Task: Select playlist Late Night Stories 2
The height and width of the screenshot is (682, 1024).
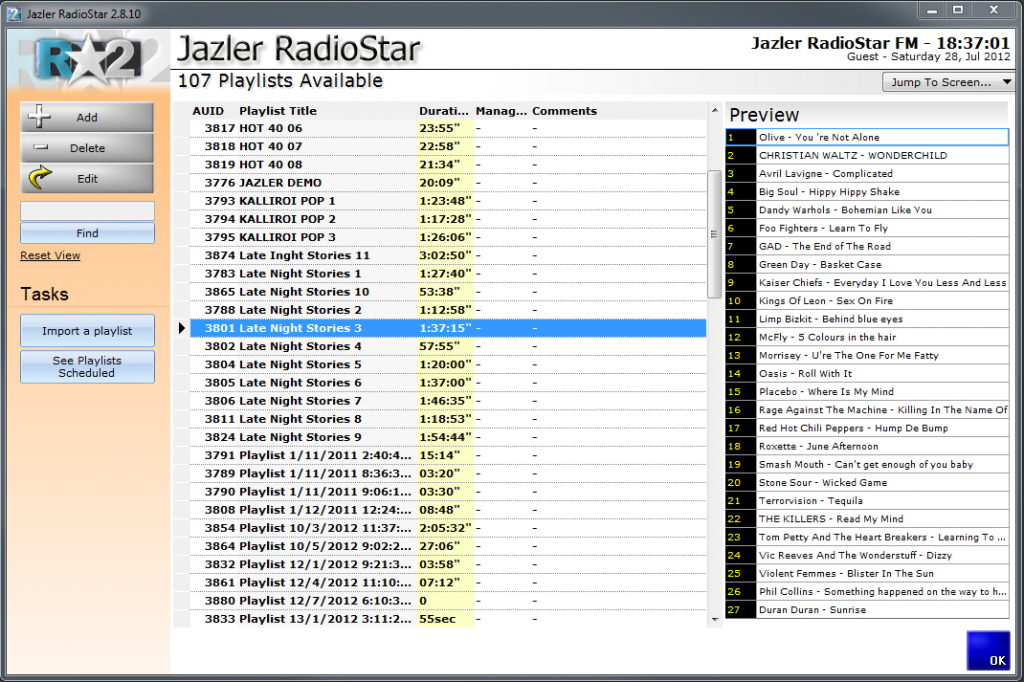Action: pos(448,310)
